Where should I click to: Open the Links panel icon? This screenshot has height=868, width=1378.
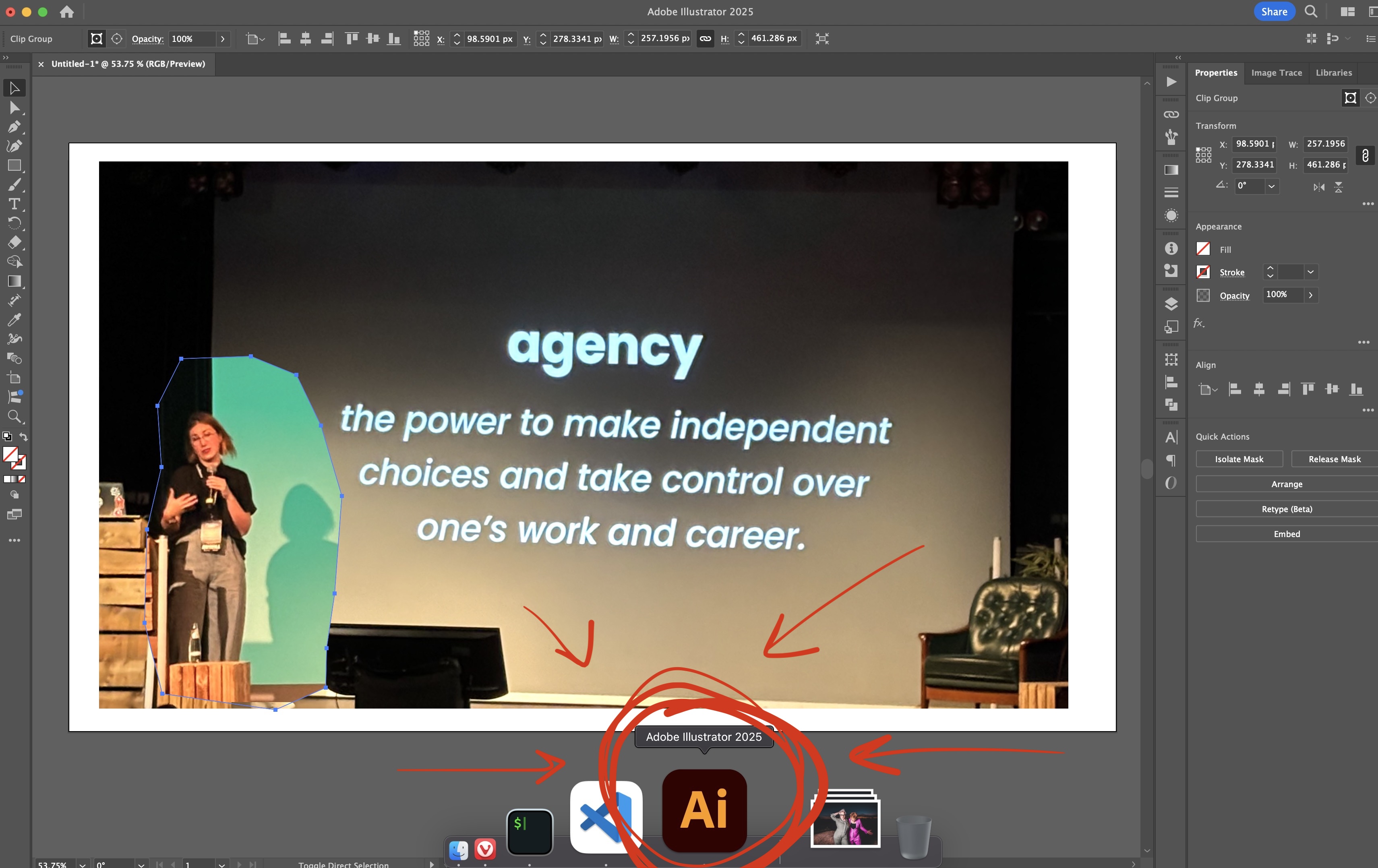tap(1171, 114)
